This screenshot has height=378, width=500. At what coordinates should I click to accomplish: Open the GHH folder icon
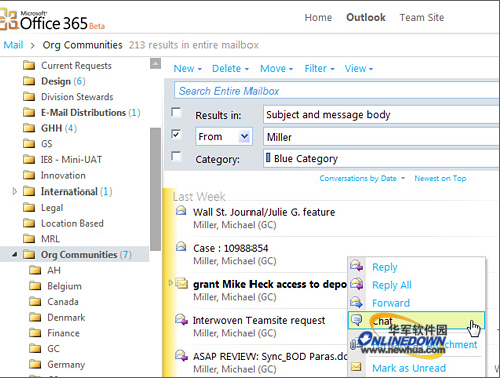pyautogui.click(x=29, y=128)
